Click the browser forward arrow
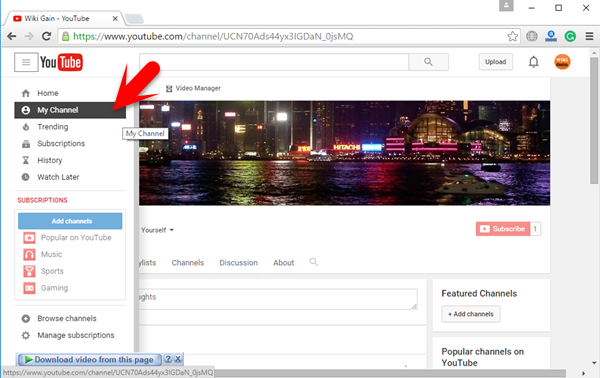The image size is (600, 378). pyautogui.click(x=29, y=36)
